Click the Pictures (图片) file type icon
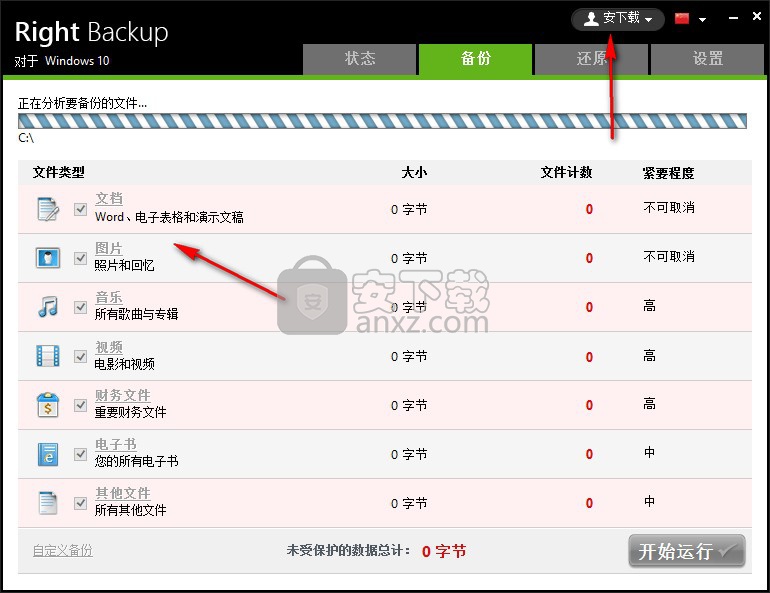Screen dimensions: 770x593 point(48,258)
